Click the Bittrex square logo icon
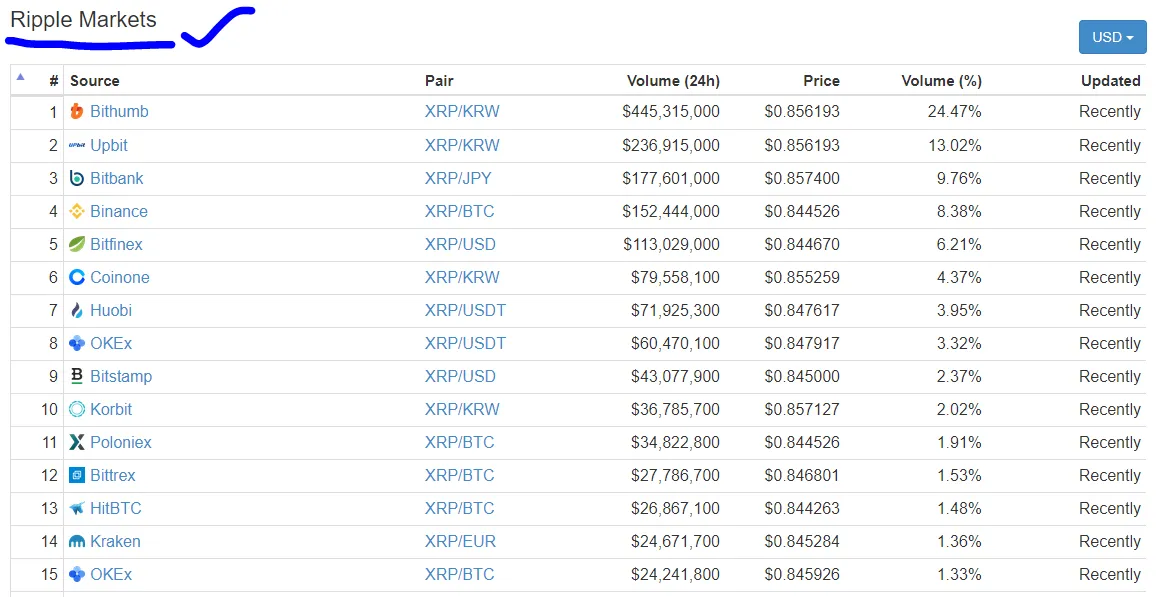This screenshot has height=597, width=1159. [77, 475]
